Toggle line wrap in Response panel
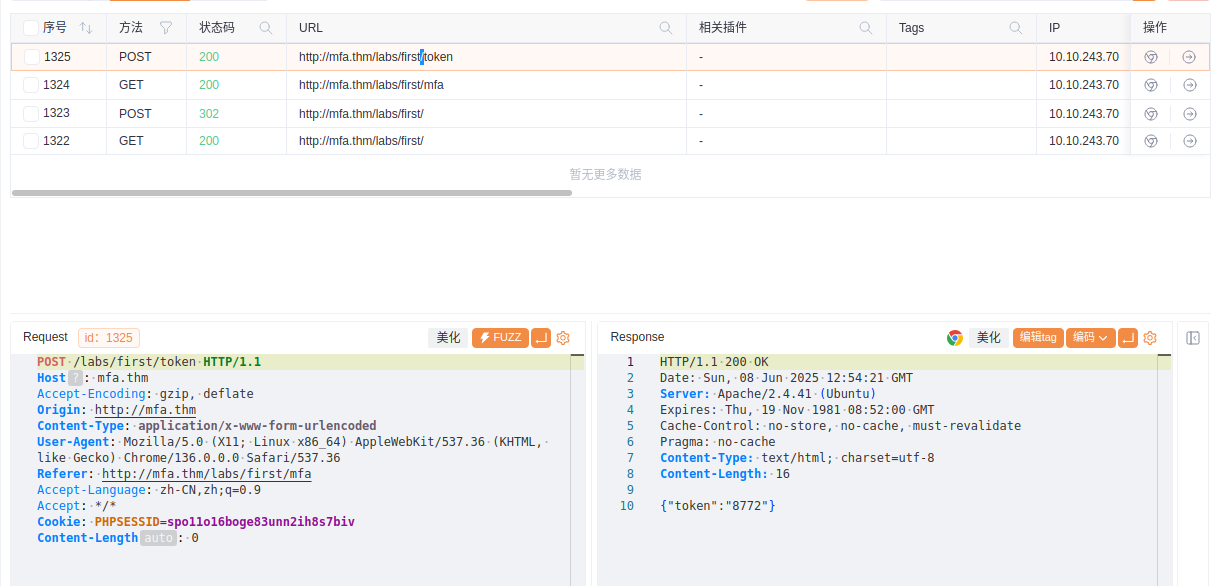The image size is (1219, 586). [1128, 338]
